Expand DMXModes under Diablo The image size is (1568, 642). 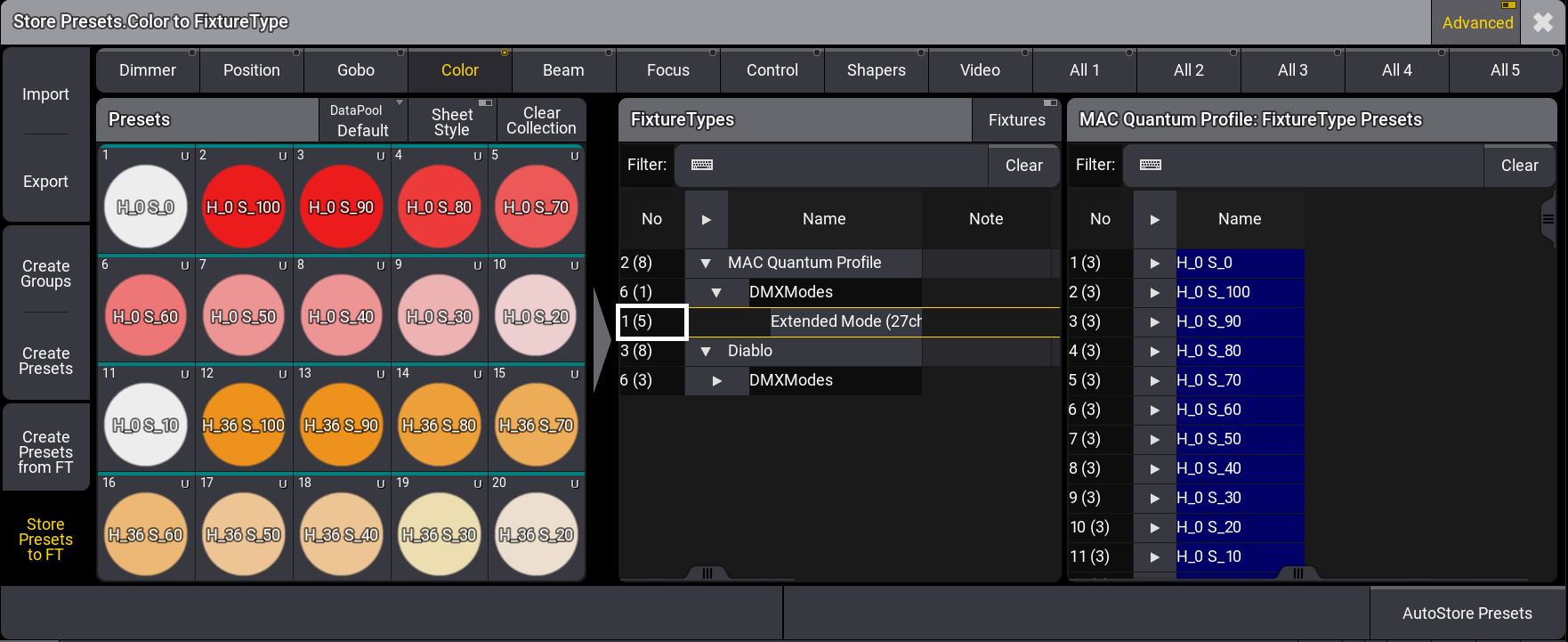716,381
